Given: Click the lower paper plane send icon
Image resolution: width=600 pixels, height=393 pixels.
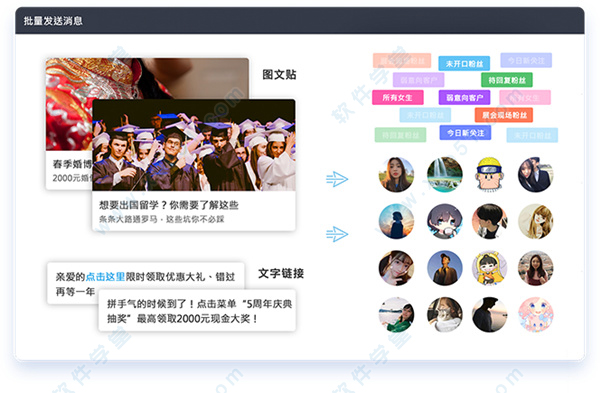Looking at the screenshot, I should (337, 234).
